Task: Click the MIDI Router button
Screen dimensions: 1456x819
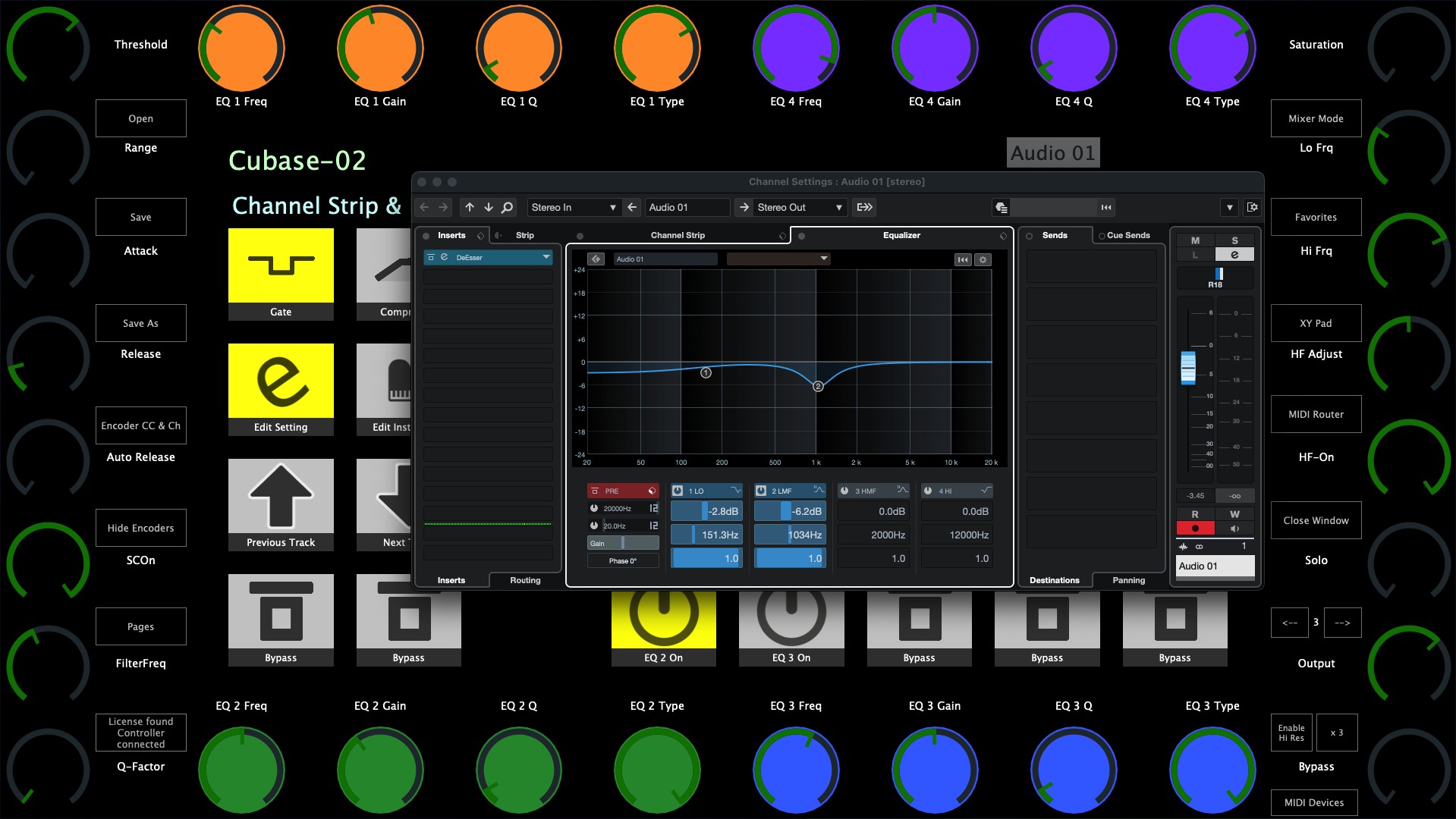Action: point(1316,414)
